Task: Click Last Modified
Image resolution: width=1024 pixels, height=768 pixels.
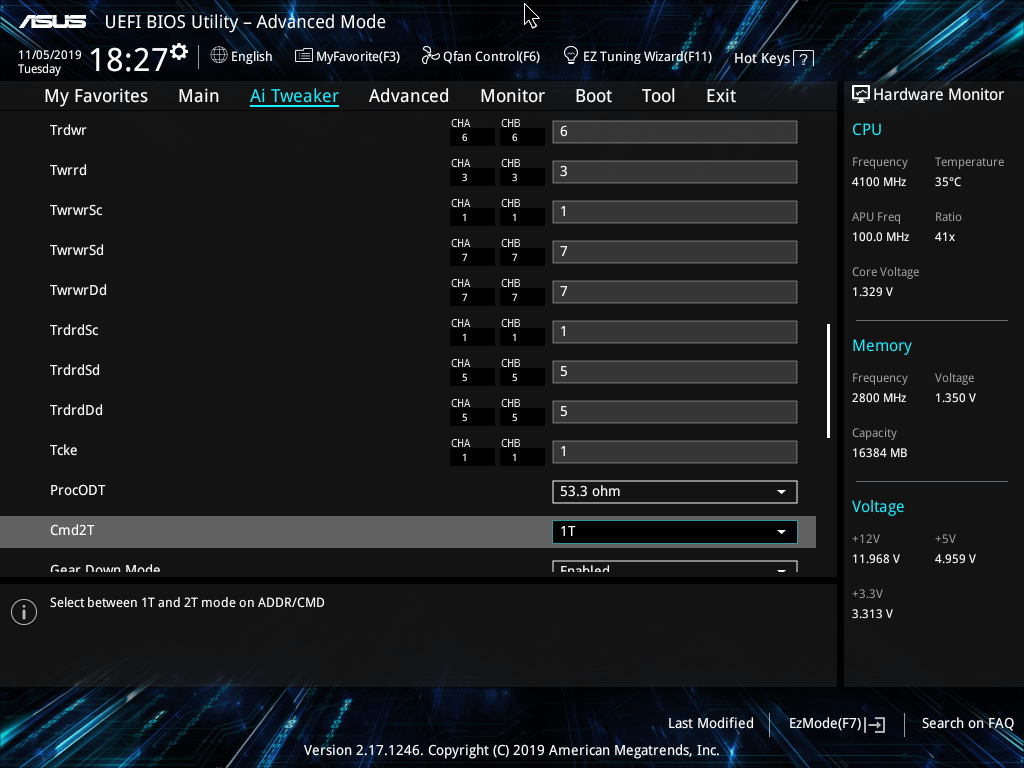Action: click(x=711, y=723)
